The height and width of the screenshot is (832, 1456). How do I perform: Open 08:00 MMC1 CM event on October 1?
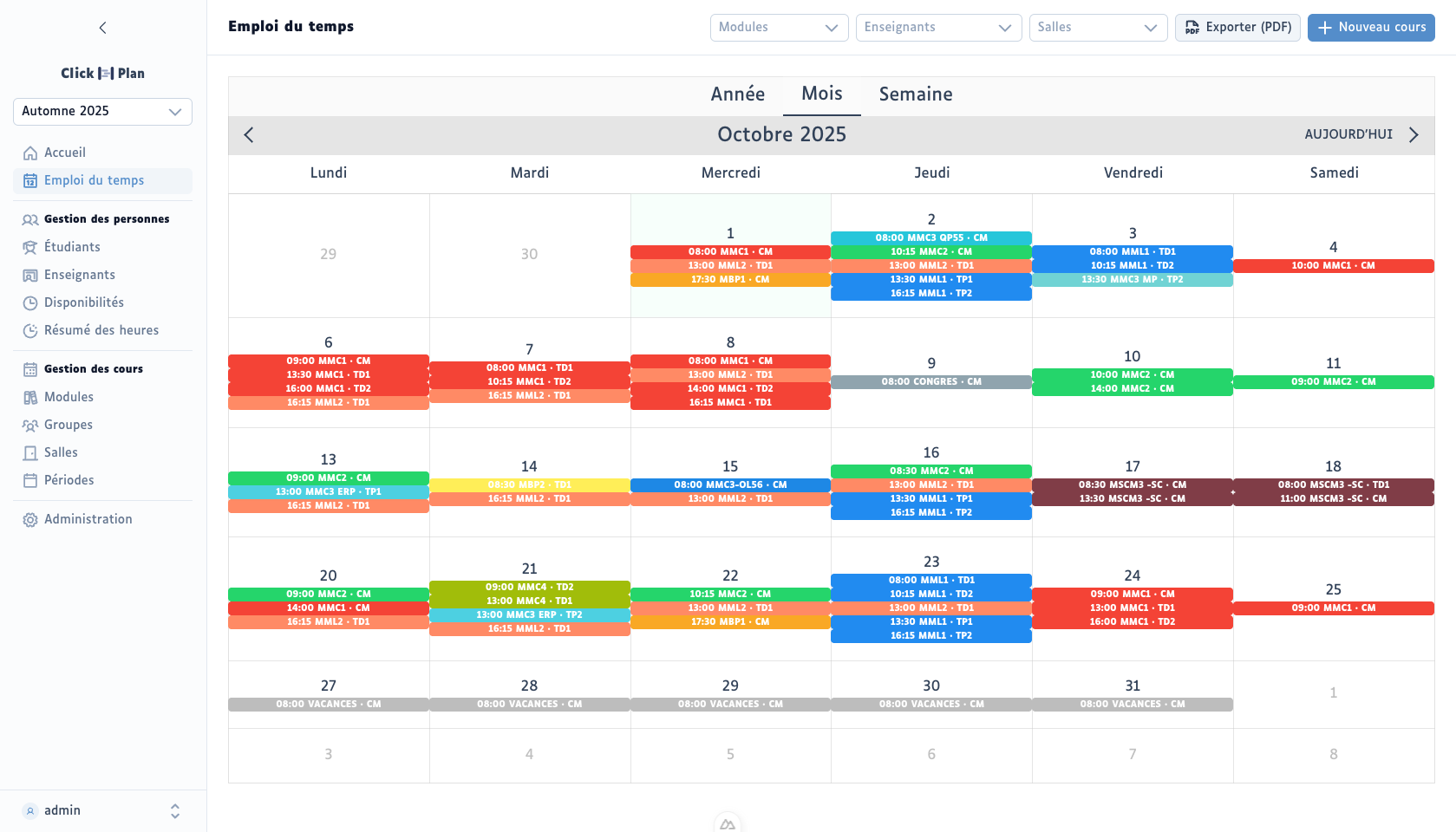coord(730,252)
